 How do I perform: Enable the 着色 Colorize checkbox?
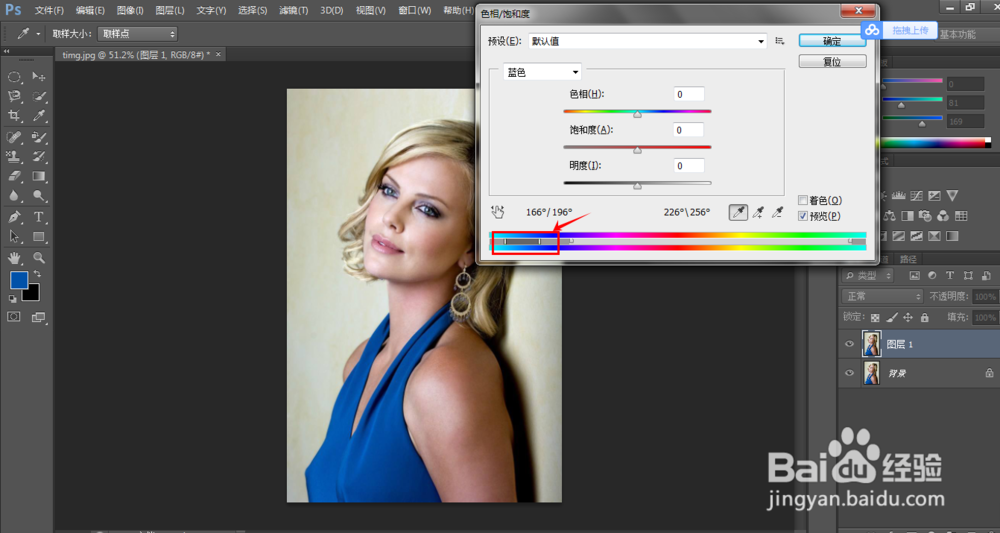803,200
